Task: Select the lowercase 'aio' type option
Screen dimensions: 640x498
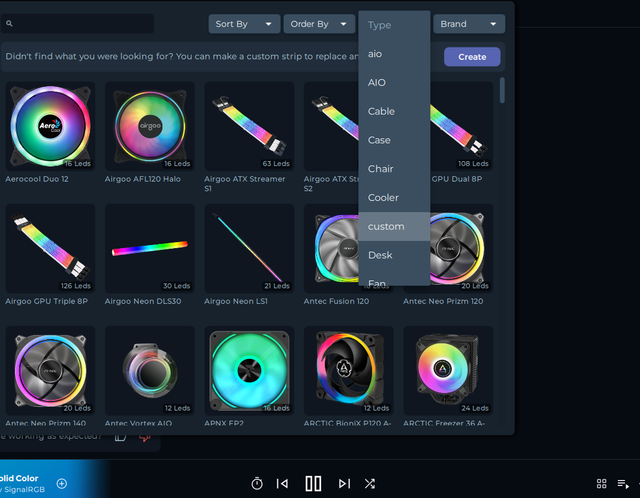Action: pos(394,54)
